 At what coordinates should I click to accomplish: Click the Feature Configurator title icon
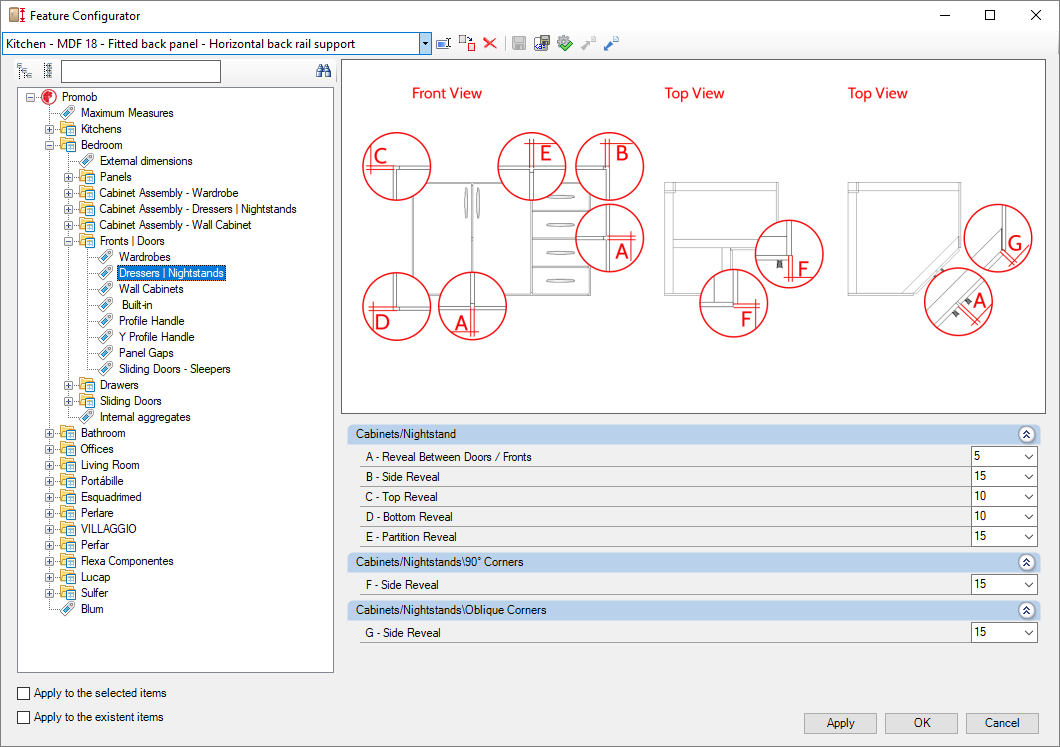[17, 15]
